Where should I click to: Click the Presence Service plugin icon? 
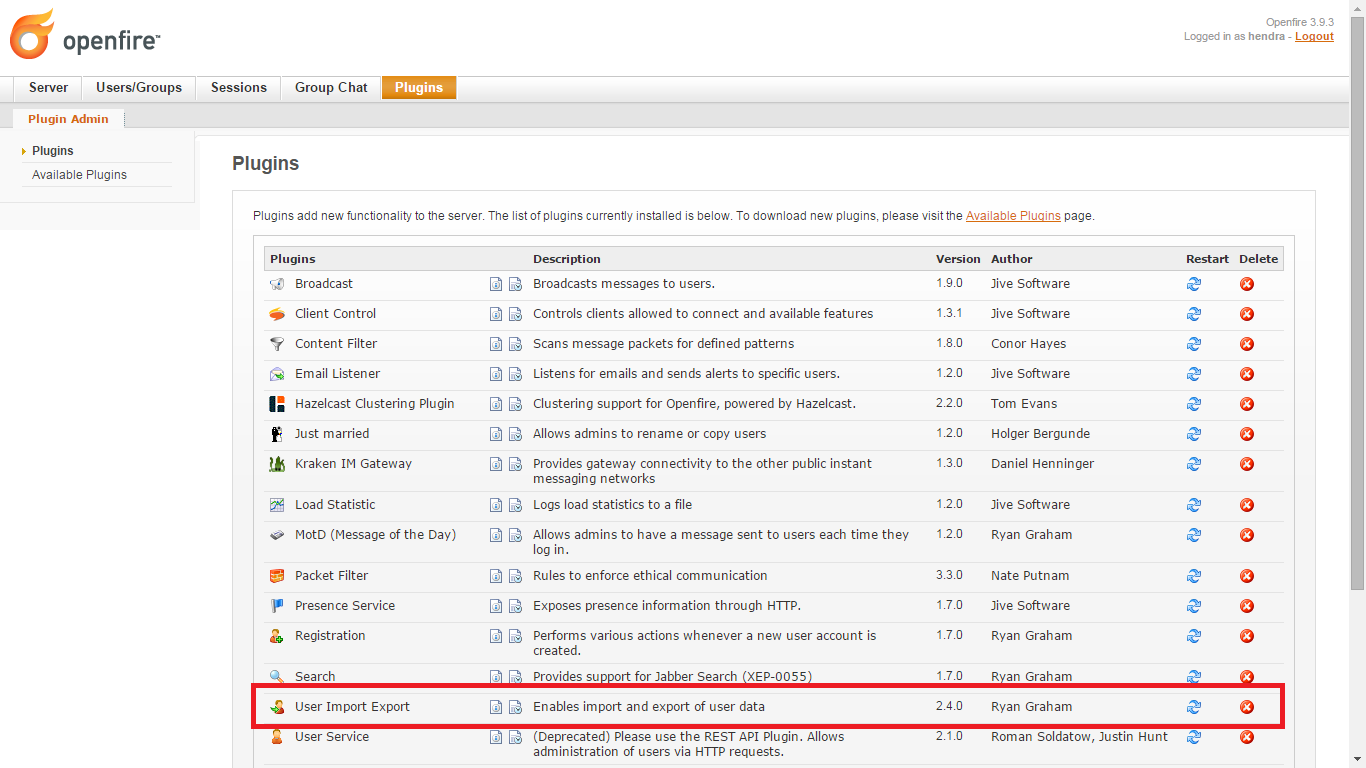click(x=277, y=606)
